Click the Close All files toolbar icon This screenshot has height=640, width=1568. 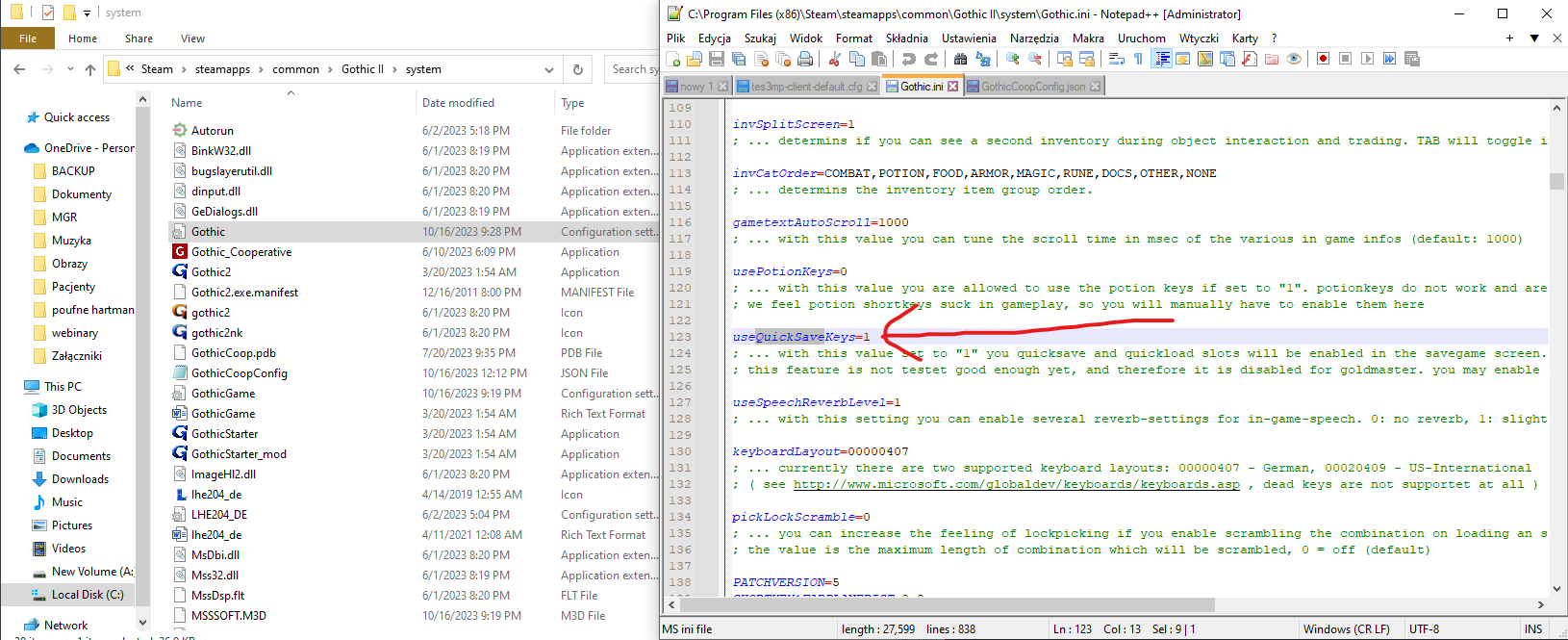click(x=783, y=59)
